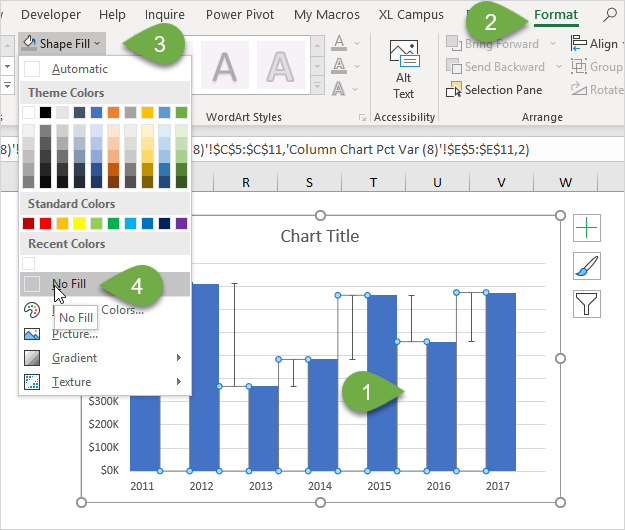Image resolution: width=625 pixels, height=530 pixels.
Task: Click the Gradient fill icon
Action: (x=32, y=358)
